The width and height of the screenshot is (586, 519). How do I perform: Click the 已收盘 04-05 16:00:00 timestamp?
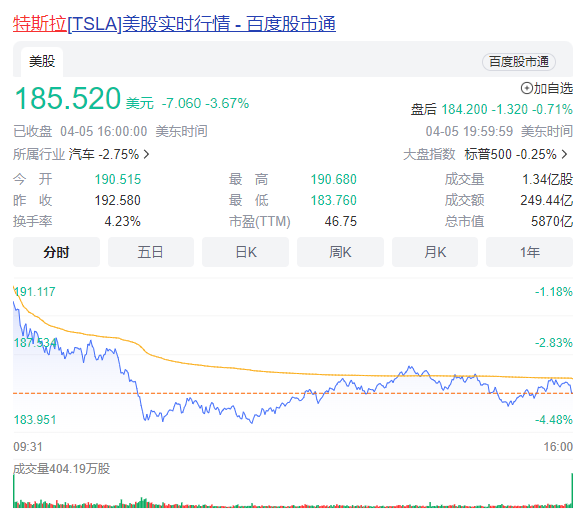(110, 132)
